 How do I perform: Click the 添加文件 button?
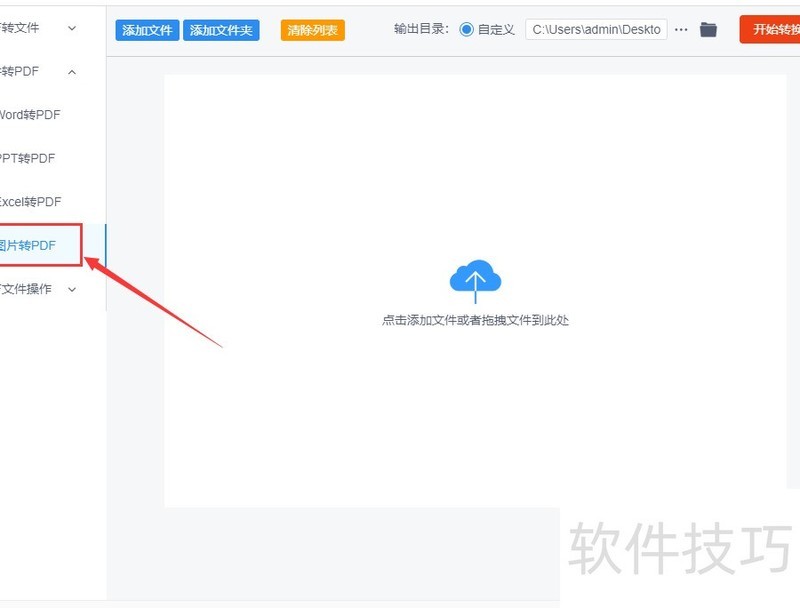click(147, 30)
